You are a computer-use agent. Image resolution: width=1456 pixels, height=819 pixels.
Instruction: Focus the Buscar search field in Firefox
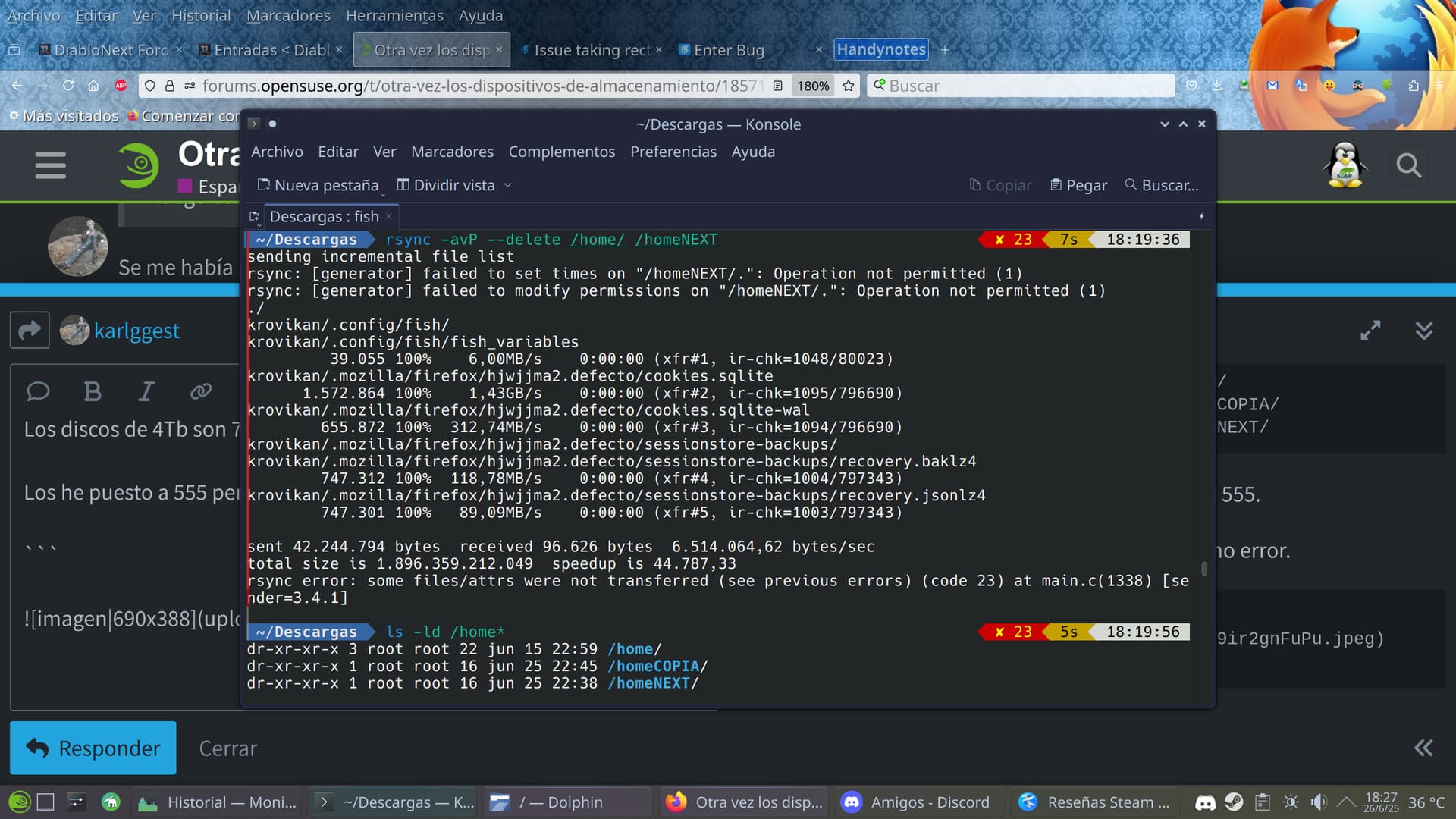coord(1021,86)
